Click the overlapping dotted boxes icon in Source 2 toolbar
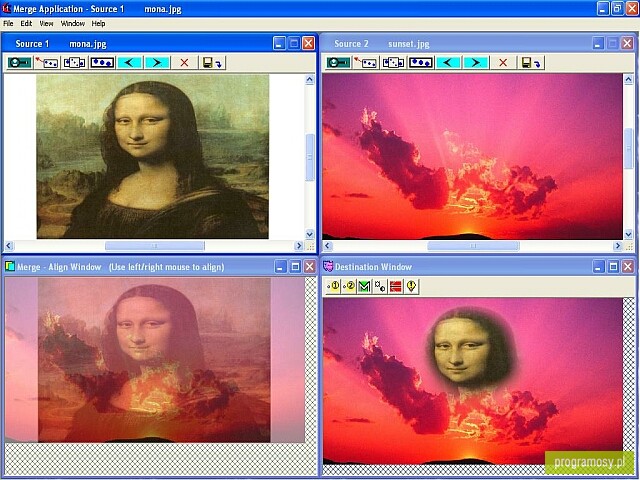 [393, 62]
